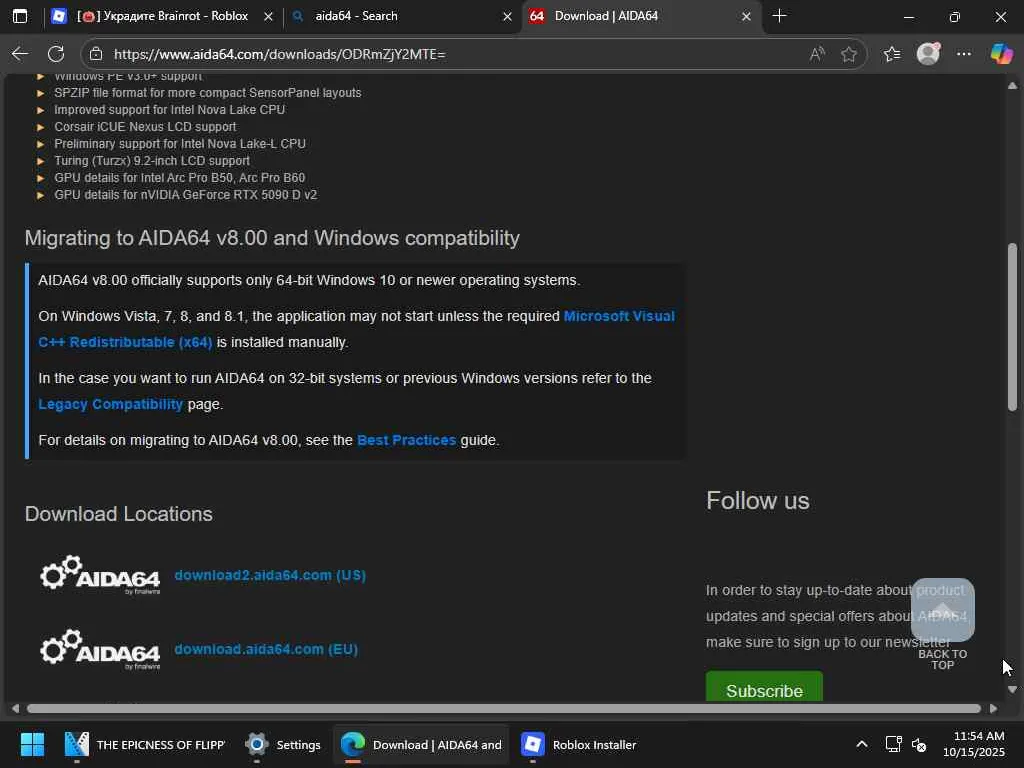Close the aida64 Search tab
Viewport: 1024px width, 768px height.
pos(507,17)
